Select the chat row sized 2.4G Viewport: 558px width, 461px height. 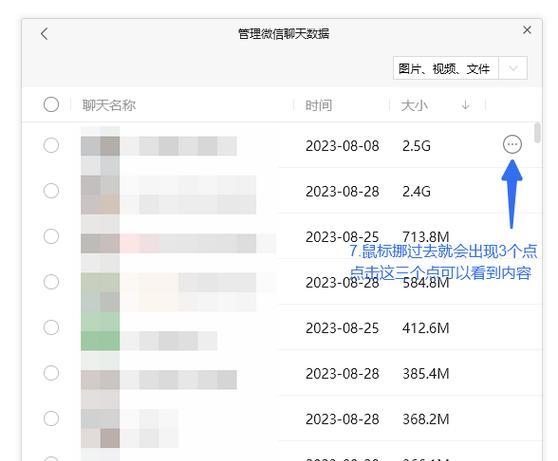(51, 191)
